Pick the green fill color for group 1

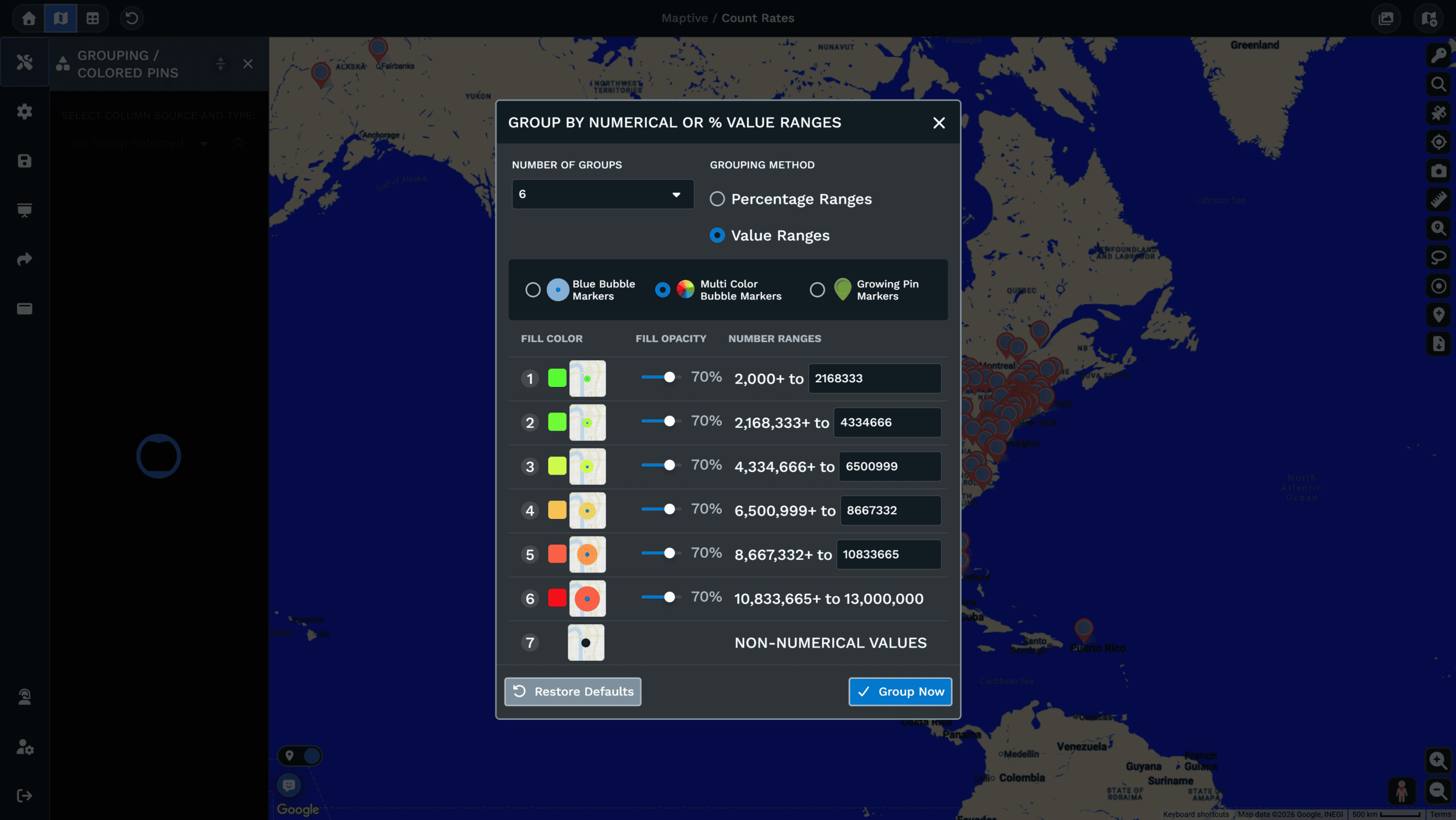pyautogui.click(x=557, y=378)
